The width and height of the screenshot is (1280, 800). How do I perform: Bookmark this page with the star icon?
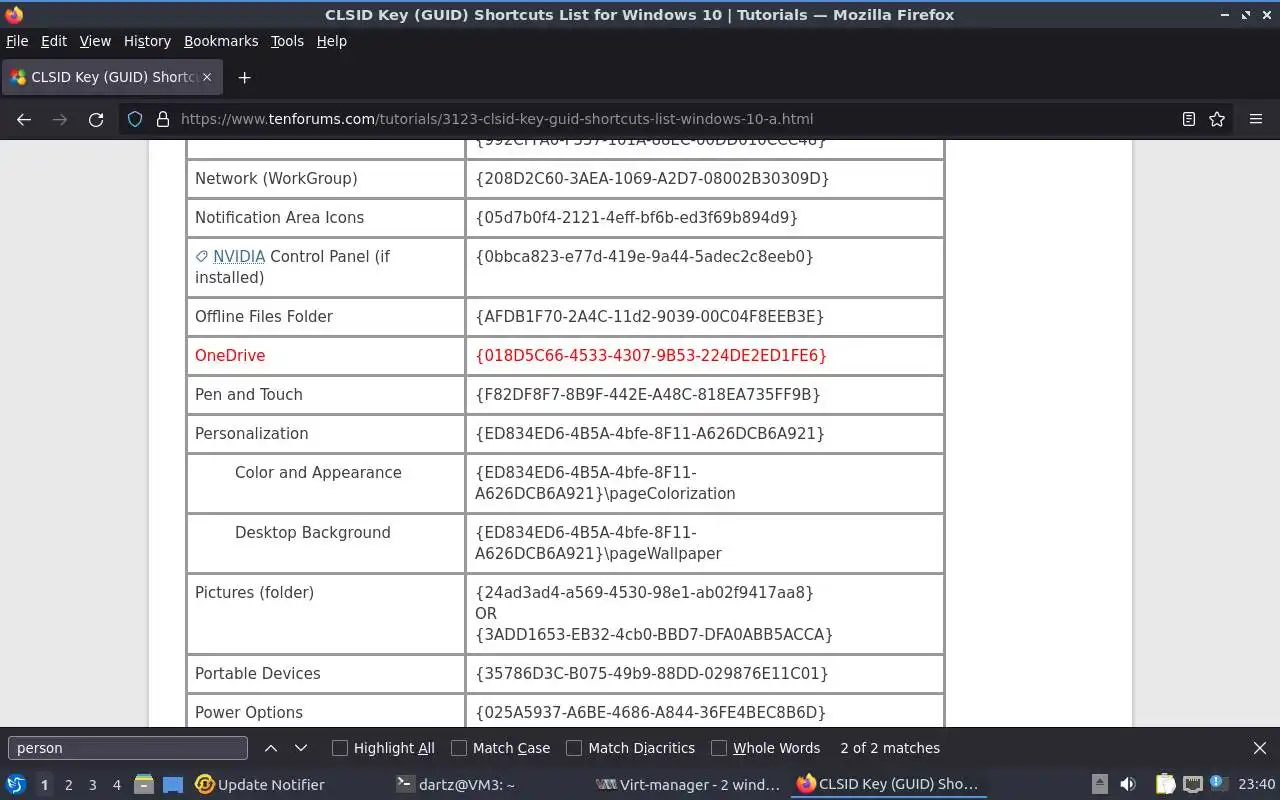point(1217,119)
